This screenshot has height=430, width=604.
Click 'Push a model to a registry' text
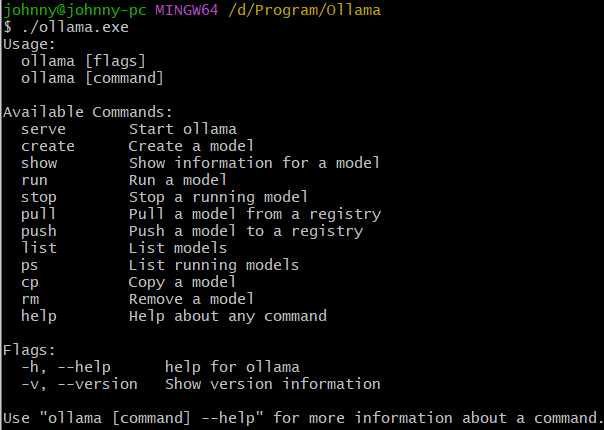[x=246, y=231]
